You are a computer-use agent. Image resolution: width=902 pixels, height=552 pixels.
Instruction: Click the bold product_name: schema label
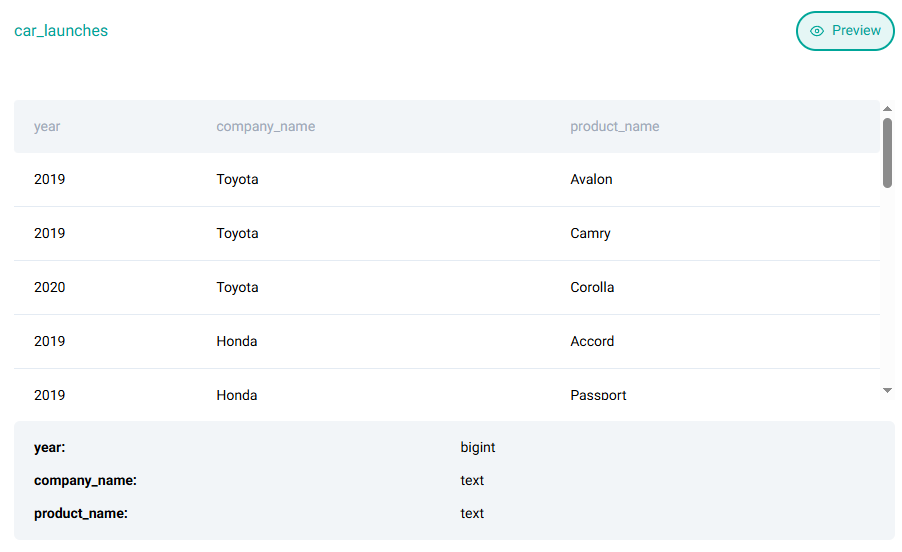click(81, 513)
